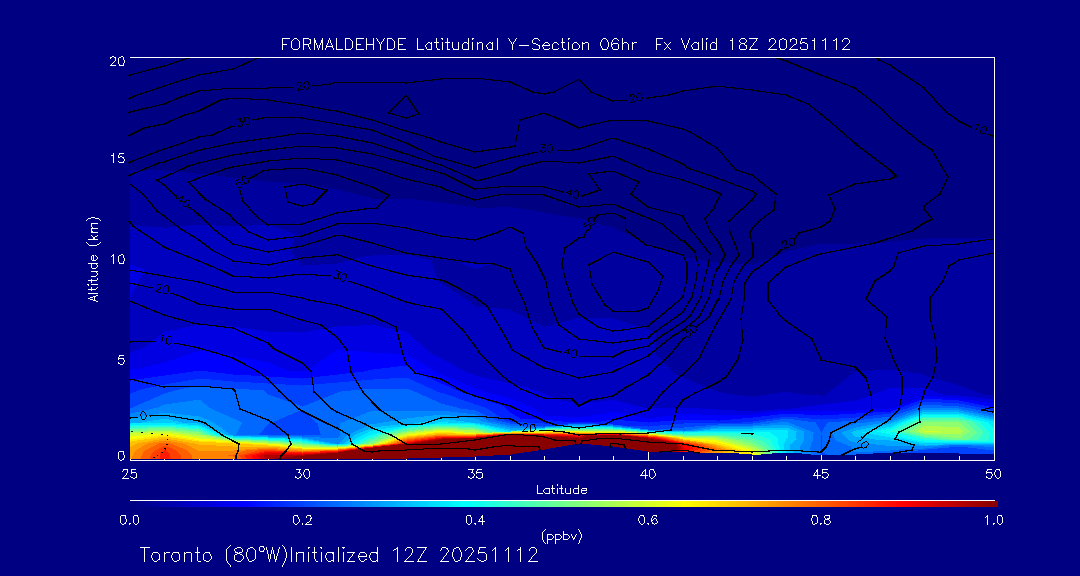This screenshot has width=1080, height=576.
Task: Click the 10 tick on the altitude axis
Action: pos(114,259)
